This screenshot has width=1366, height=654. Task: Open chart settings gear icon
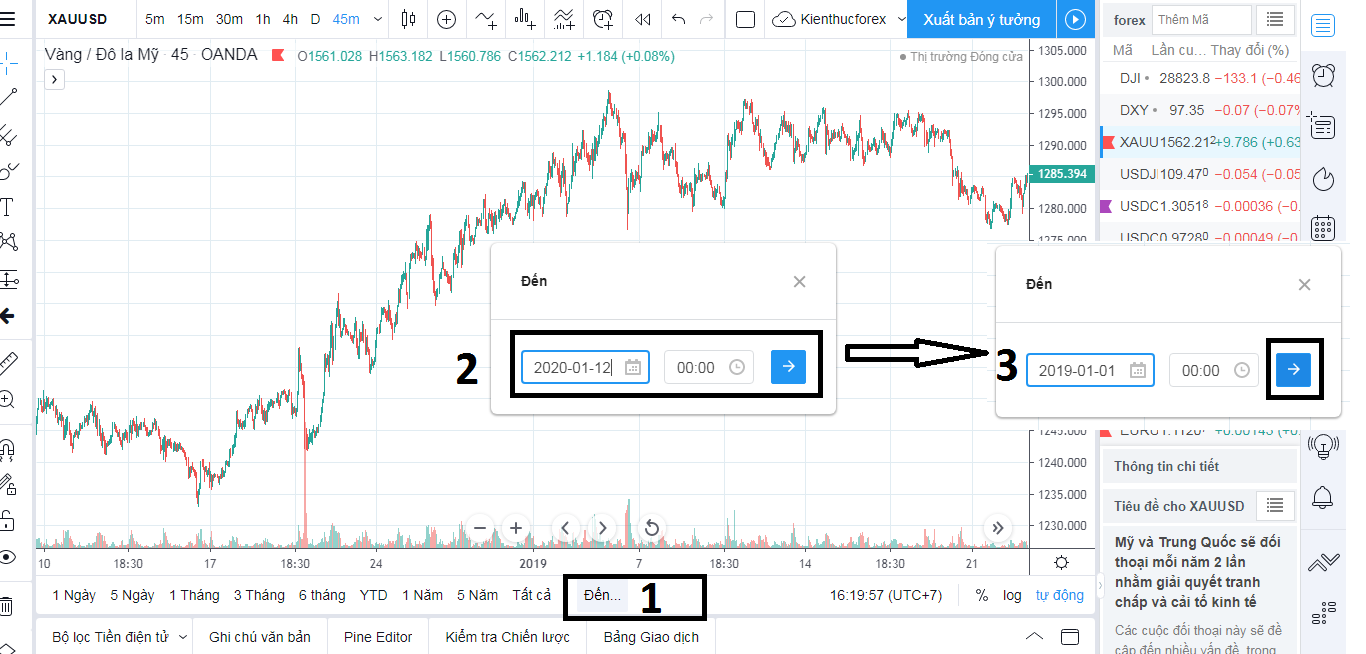(1061, 562)
